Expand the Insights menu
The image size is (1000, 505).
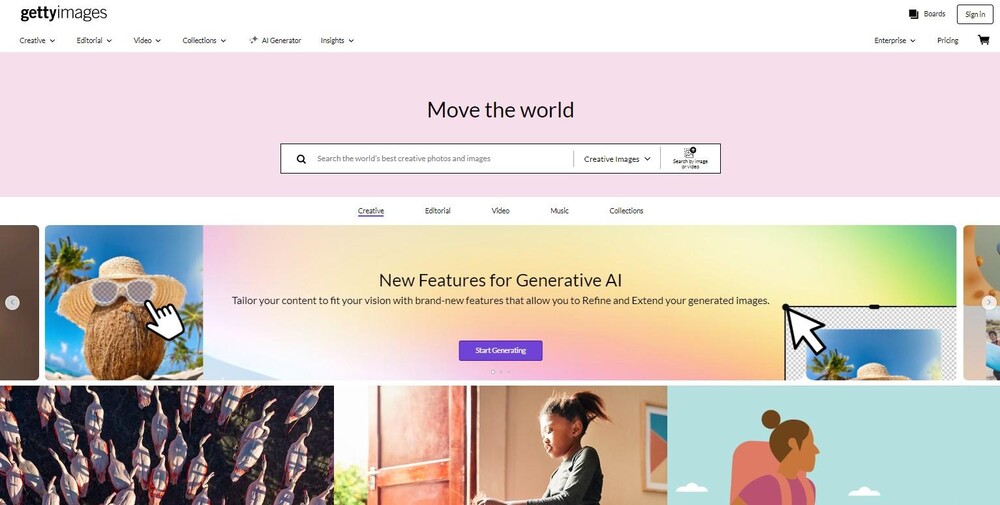[x=337, y=40]
